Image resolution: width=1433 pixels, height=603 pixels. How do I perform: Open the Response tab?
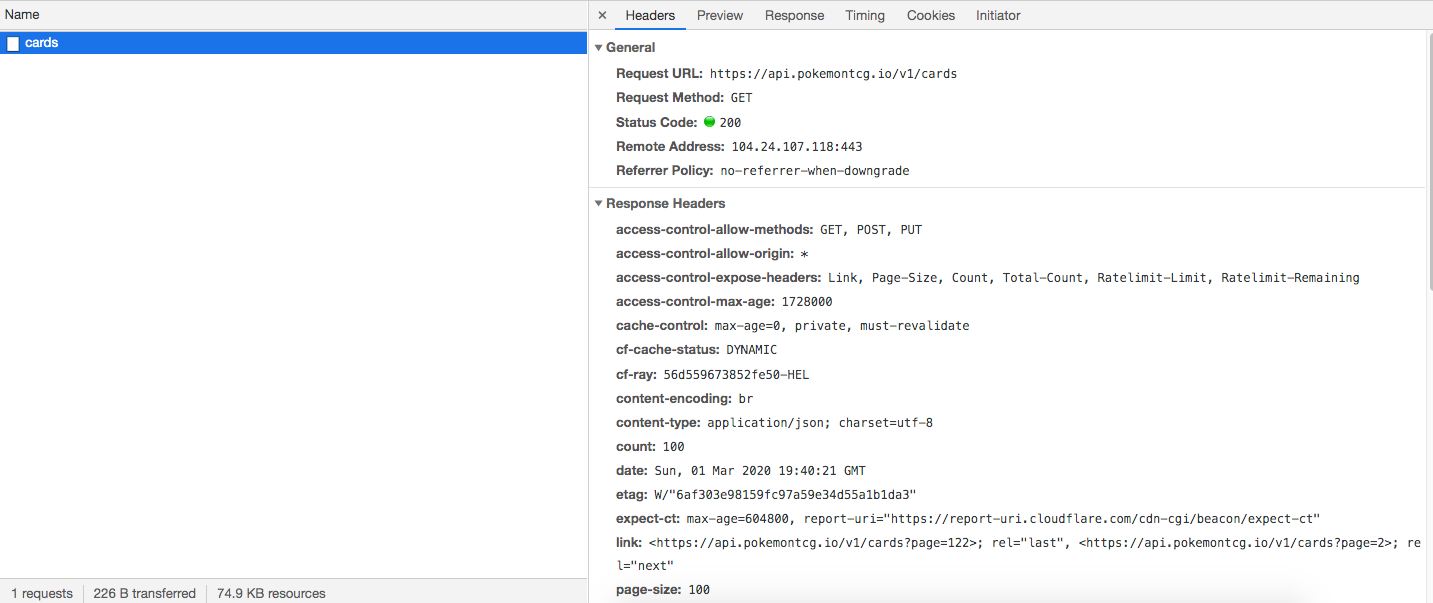pos(794,15)
